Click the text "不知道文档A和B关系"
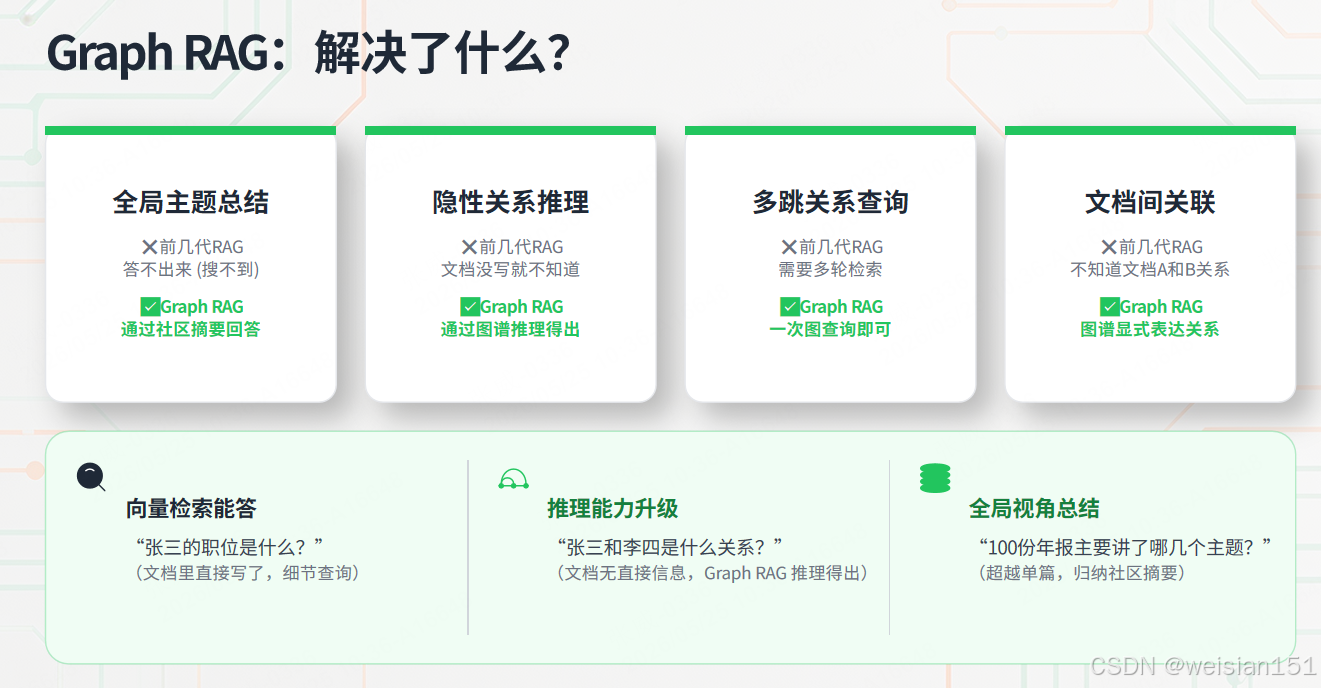 1150,269
